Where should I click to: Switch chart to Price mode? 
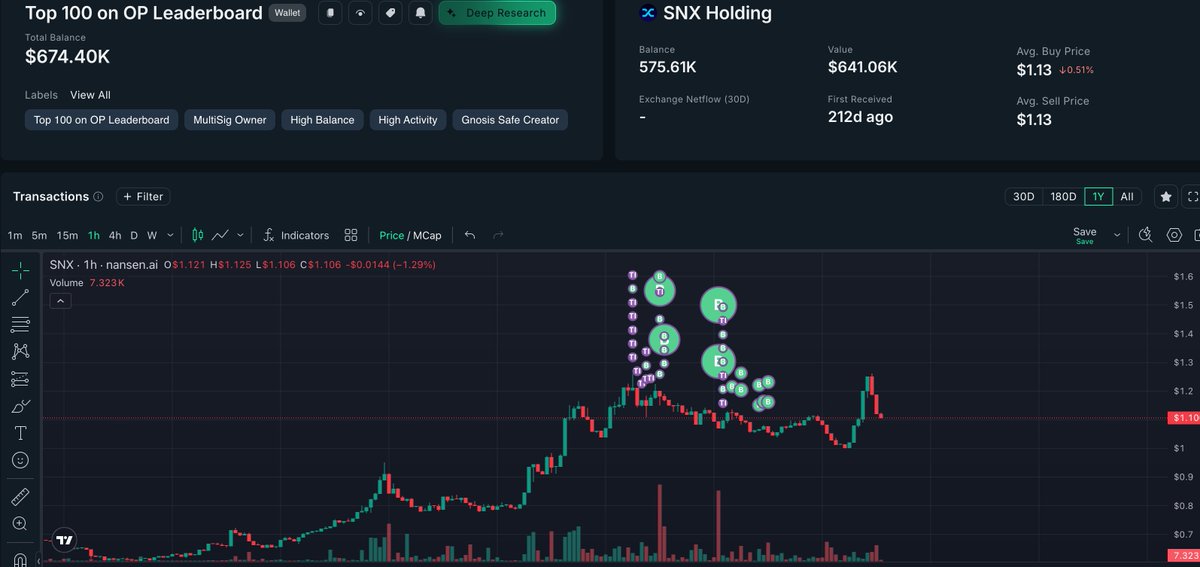(x=392, y=235)
